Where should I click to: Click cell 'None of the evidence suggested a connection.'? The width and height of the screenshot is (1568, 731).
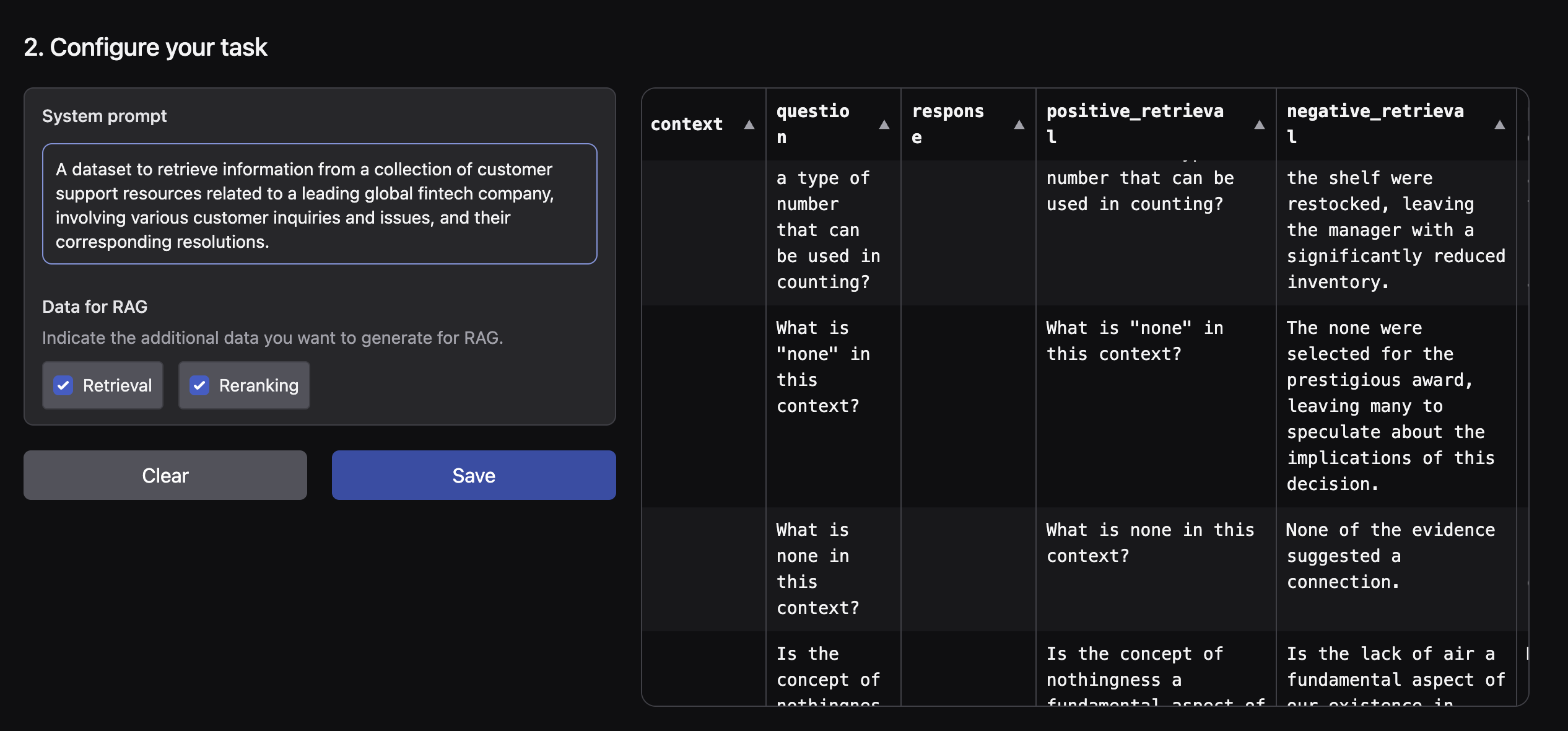point(1390,556)
